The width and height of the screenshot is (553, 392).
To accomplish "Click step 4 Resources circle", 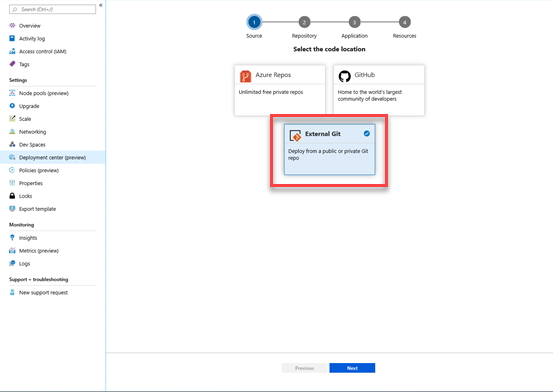I will tap(405, 22).
